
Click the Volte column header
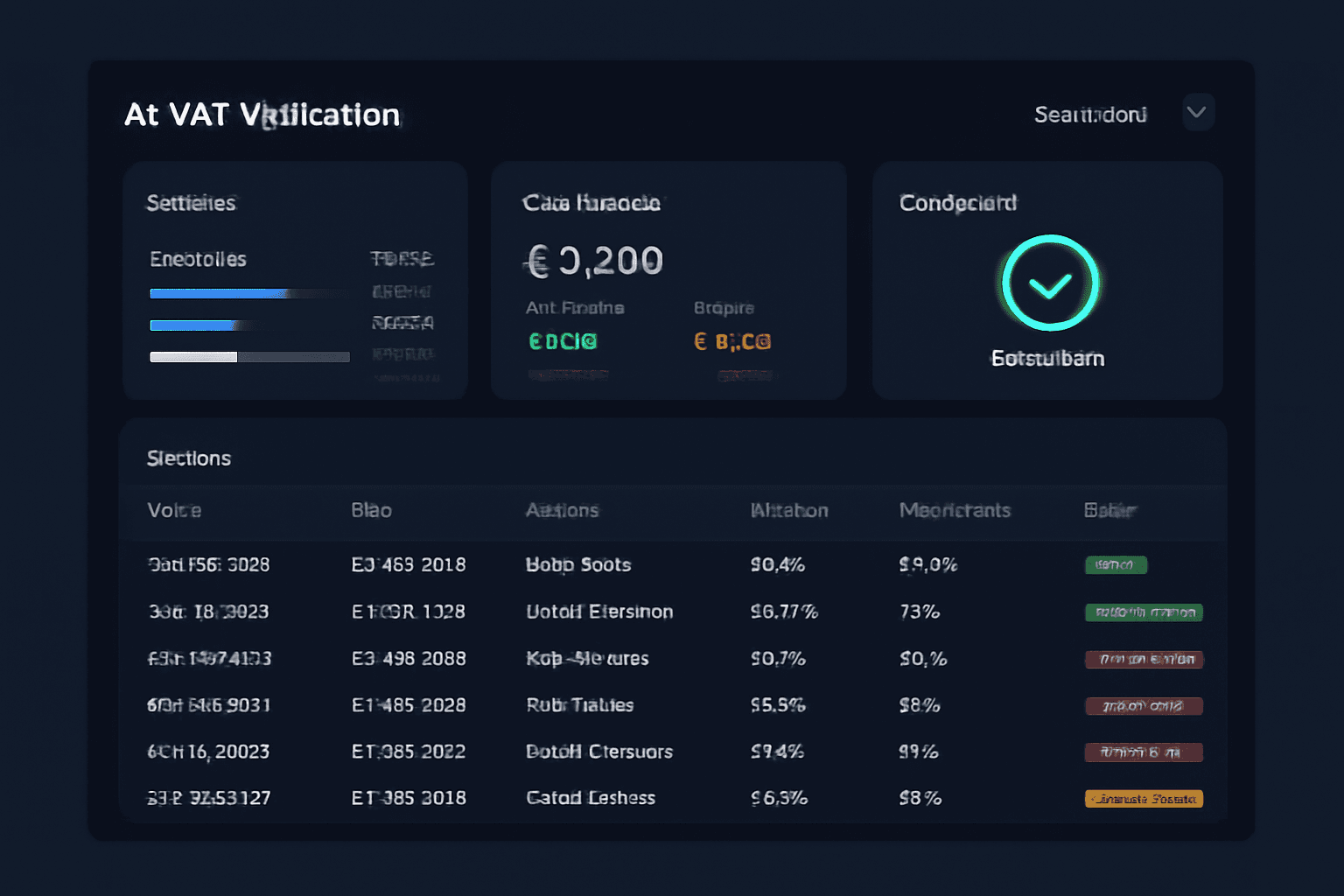click(174, 510)
